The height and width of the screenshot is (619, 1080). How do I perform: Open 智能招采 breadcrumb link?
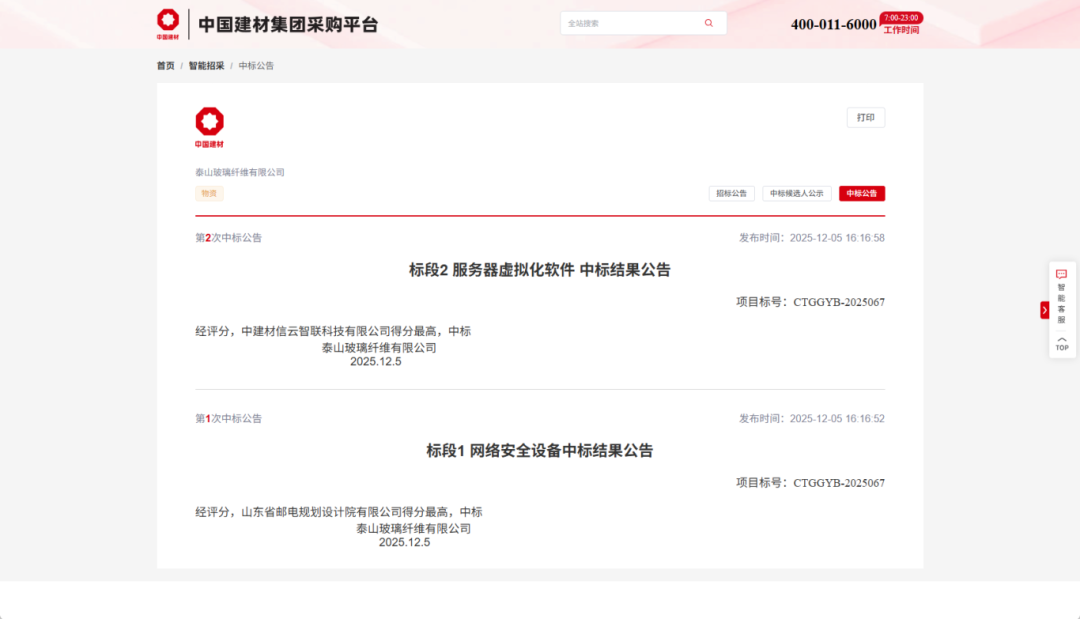click(206, 66)
